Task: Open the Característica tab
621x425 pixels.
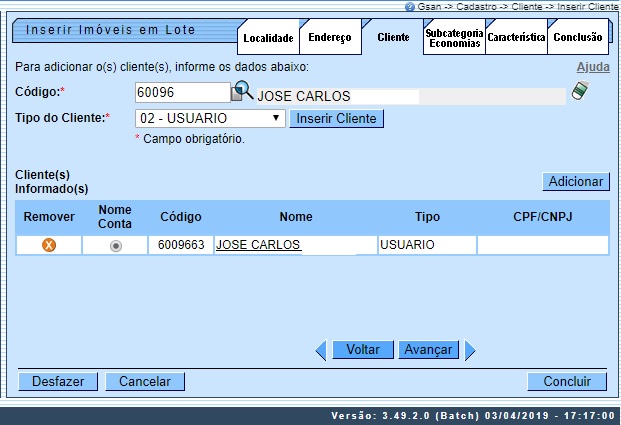Action: (x=516, y=37)
